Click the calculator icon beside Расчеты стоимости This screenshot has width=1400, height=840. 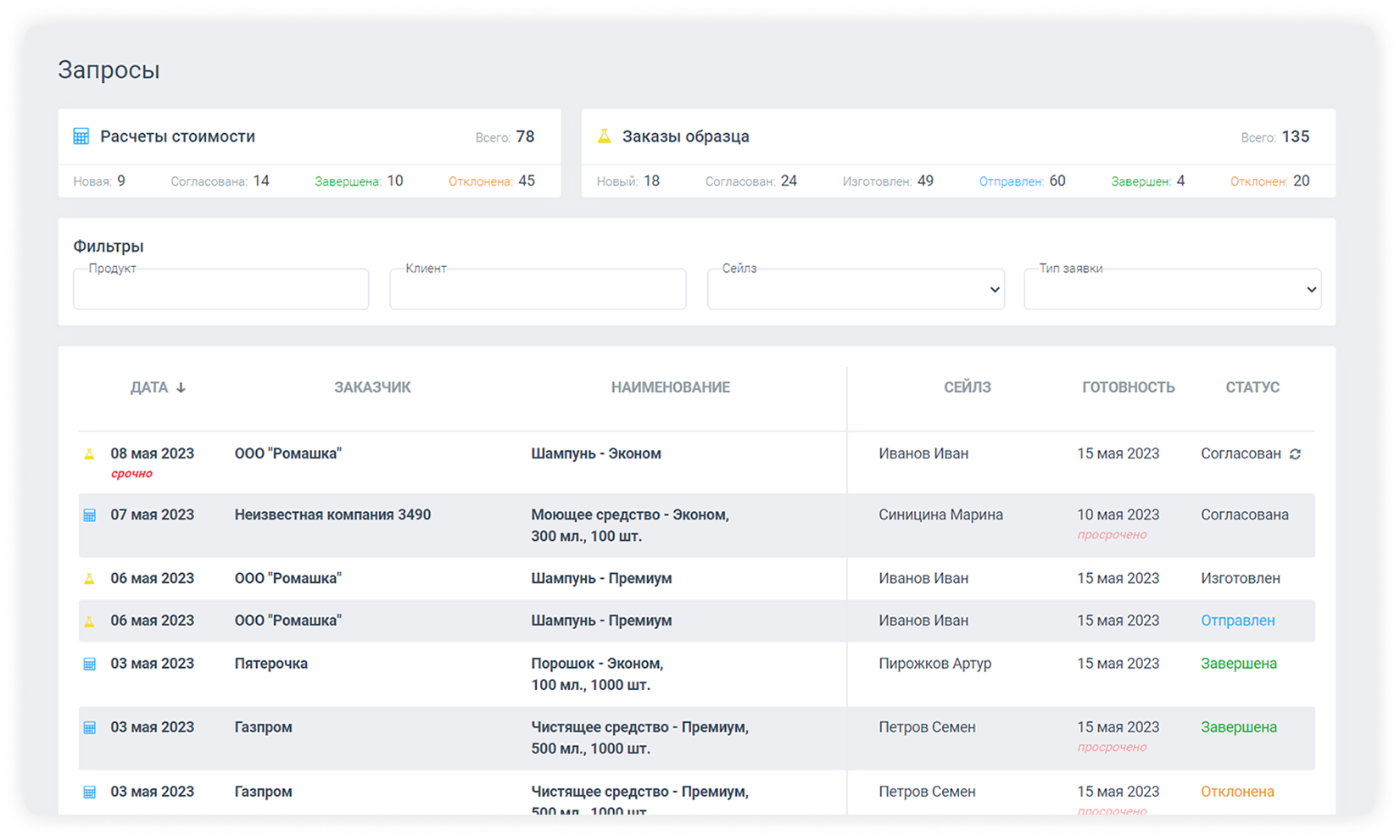(81, 136)
